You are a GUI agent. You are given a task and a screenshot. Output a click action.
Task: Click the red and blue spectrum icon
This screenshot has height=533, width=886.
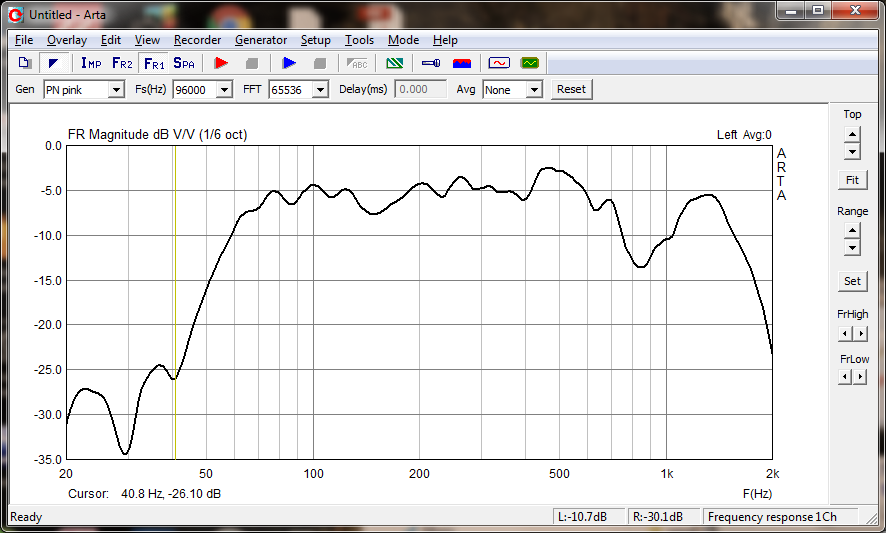point(462,63)
